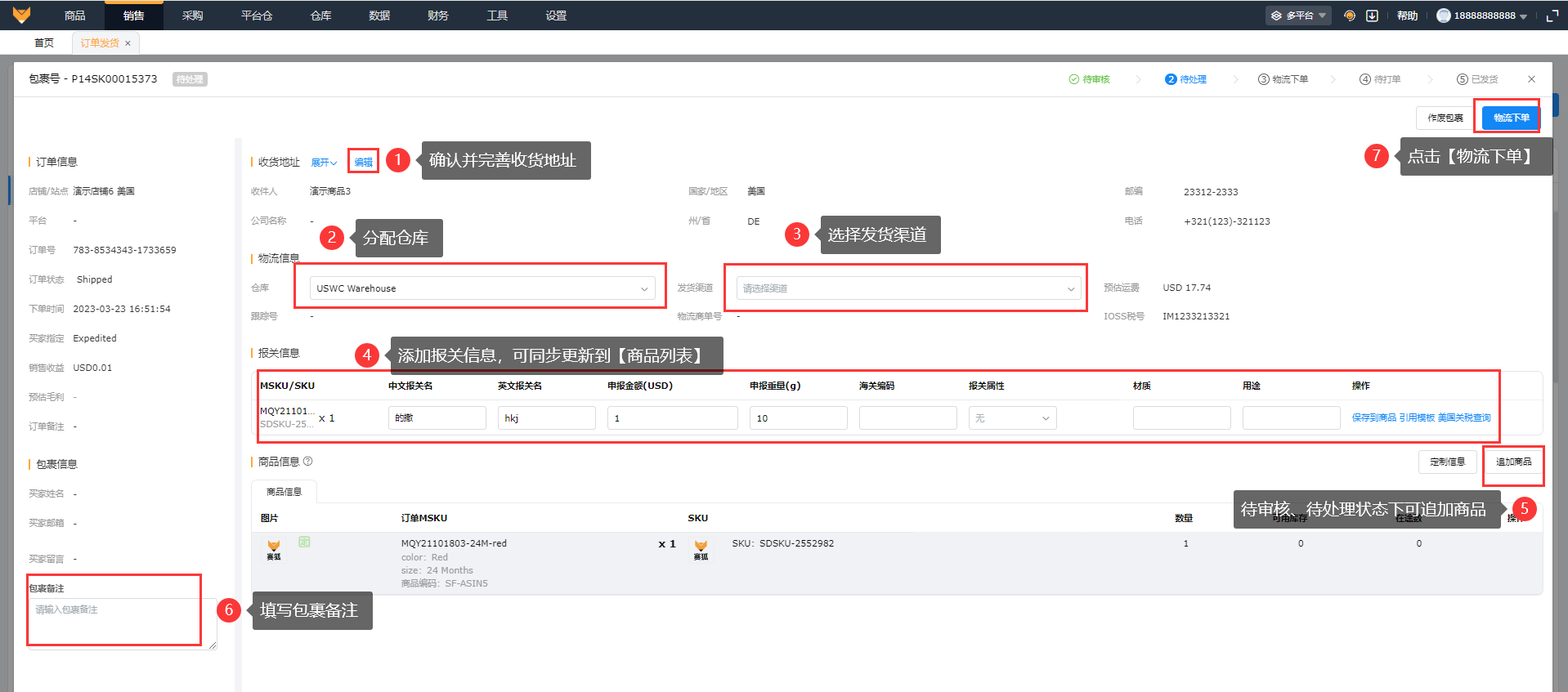Click the order time 2023-03-23 16:51:54
This screenshot has width=1568, height=692.
[122, 309]
